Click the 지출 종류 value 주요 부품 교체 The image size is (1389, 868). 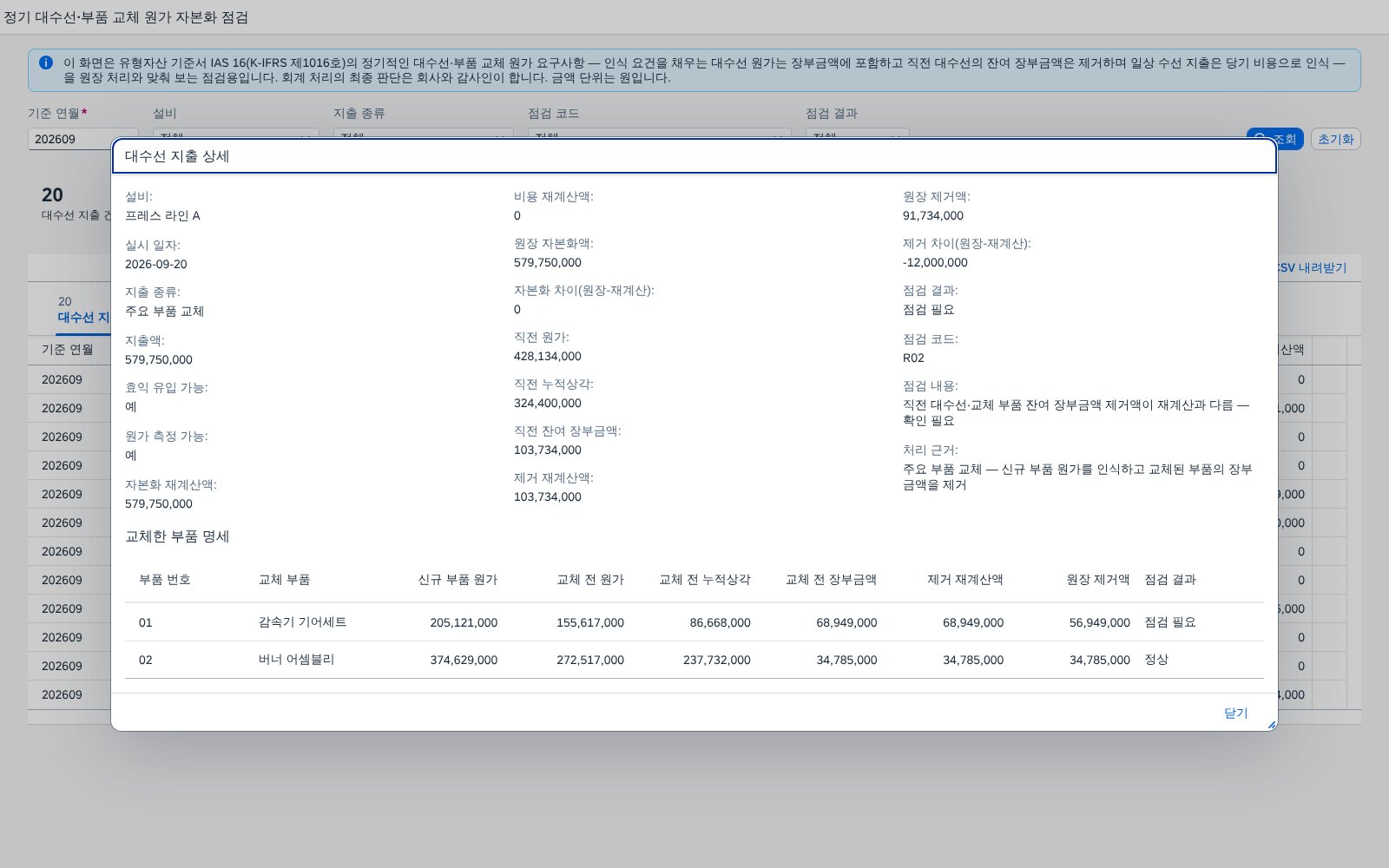pyautogui.click(x=165, y=311)
